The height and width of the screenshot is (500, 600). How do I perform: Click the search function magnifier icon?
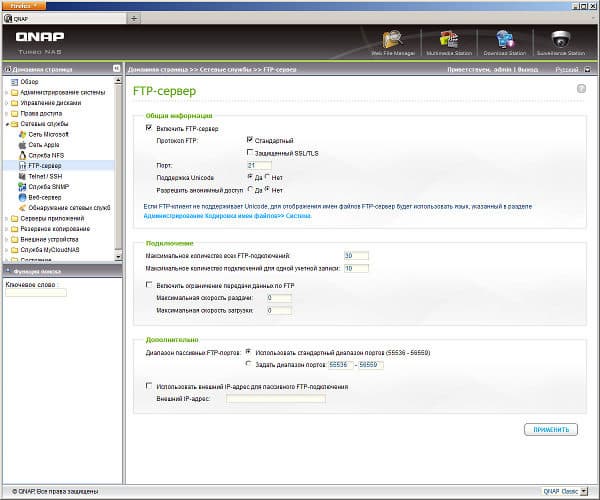[8, 271]
